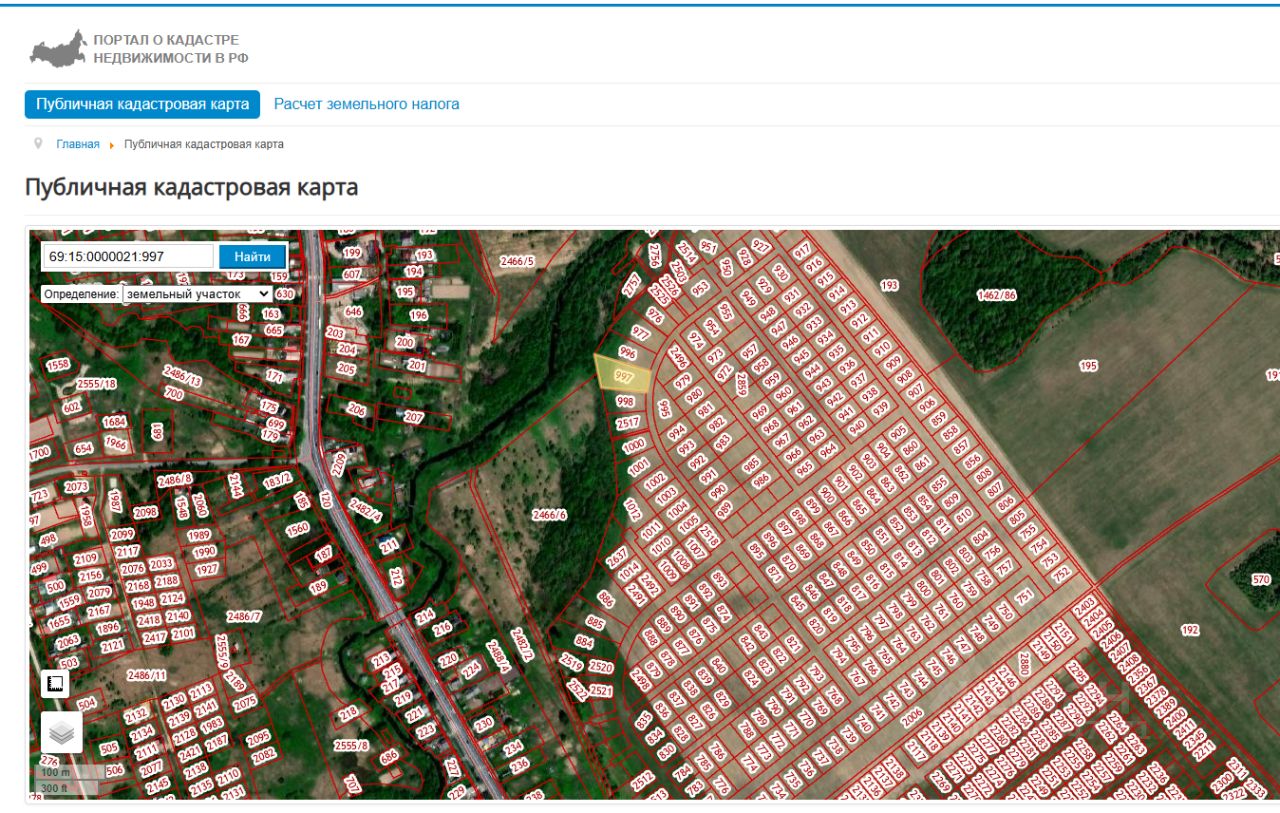Click the Russia map portal logo
This screenshot has height=813, width=1280.
(59, 48)
